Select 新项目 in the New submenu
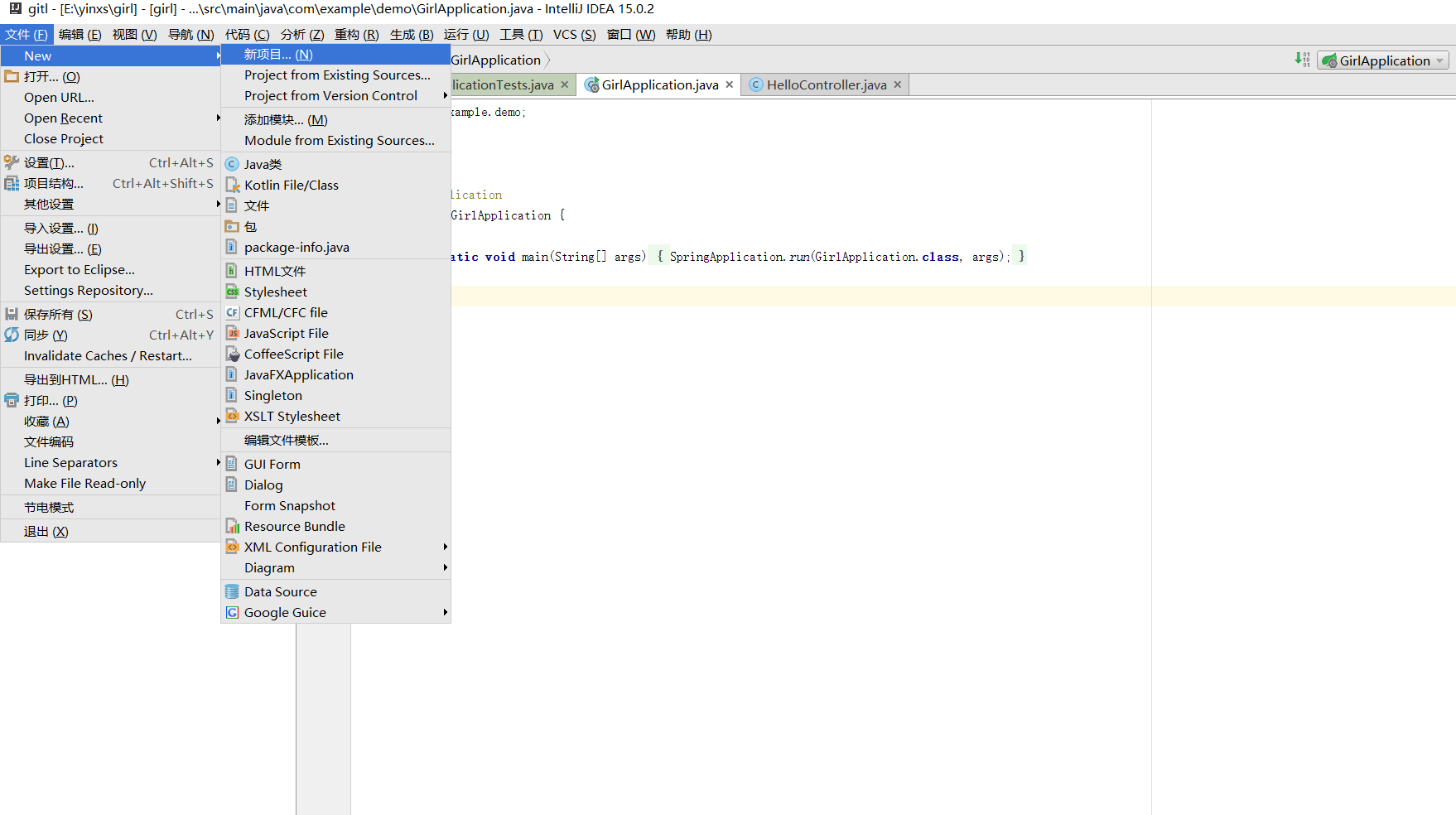Screen dimensions: 1456x815 coord(335,54)
